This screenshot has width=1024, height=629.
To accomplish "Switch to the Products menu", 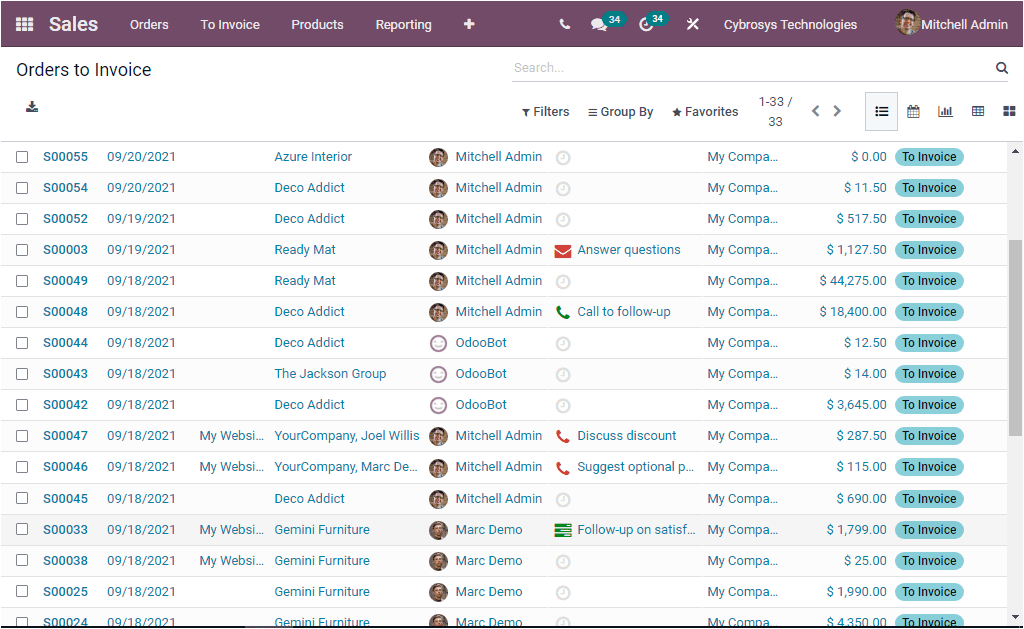I will [x=317, y=24].
